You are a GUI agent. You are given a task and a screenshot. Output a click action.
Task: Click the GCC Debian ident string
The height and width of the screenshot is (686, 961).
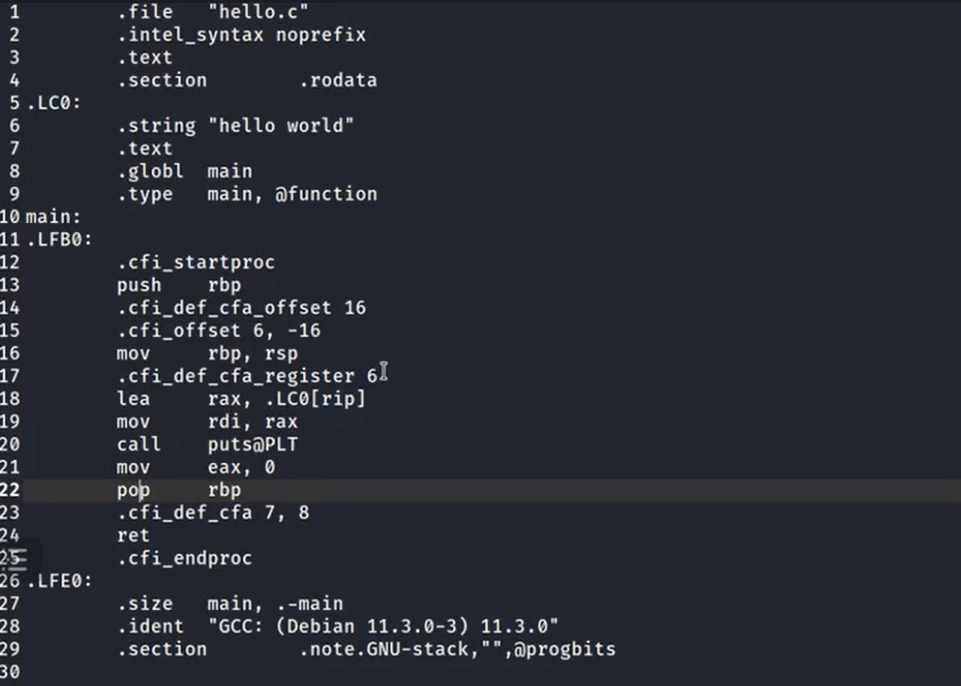(x=383, y=627)
